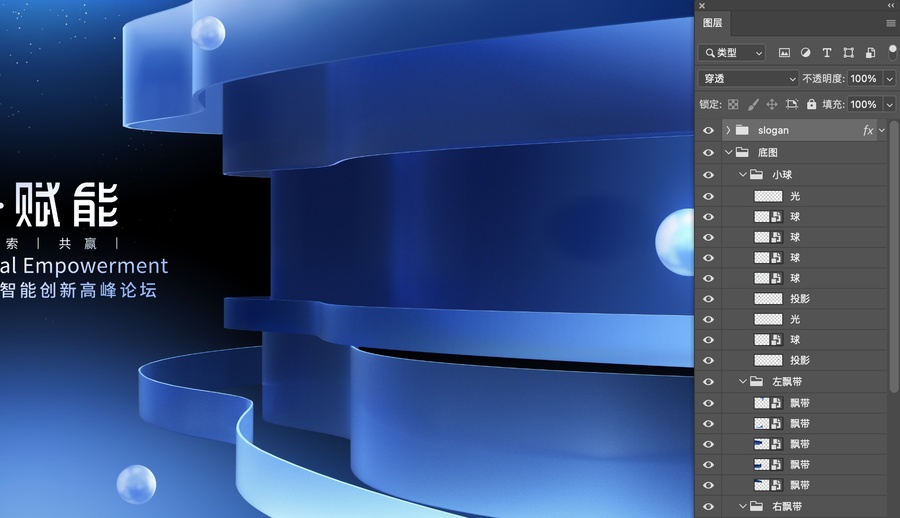The image size is (900, 518).
Task: Hide the 光 layer directly under 小球 group
Action: [708, 196]
